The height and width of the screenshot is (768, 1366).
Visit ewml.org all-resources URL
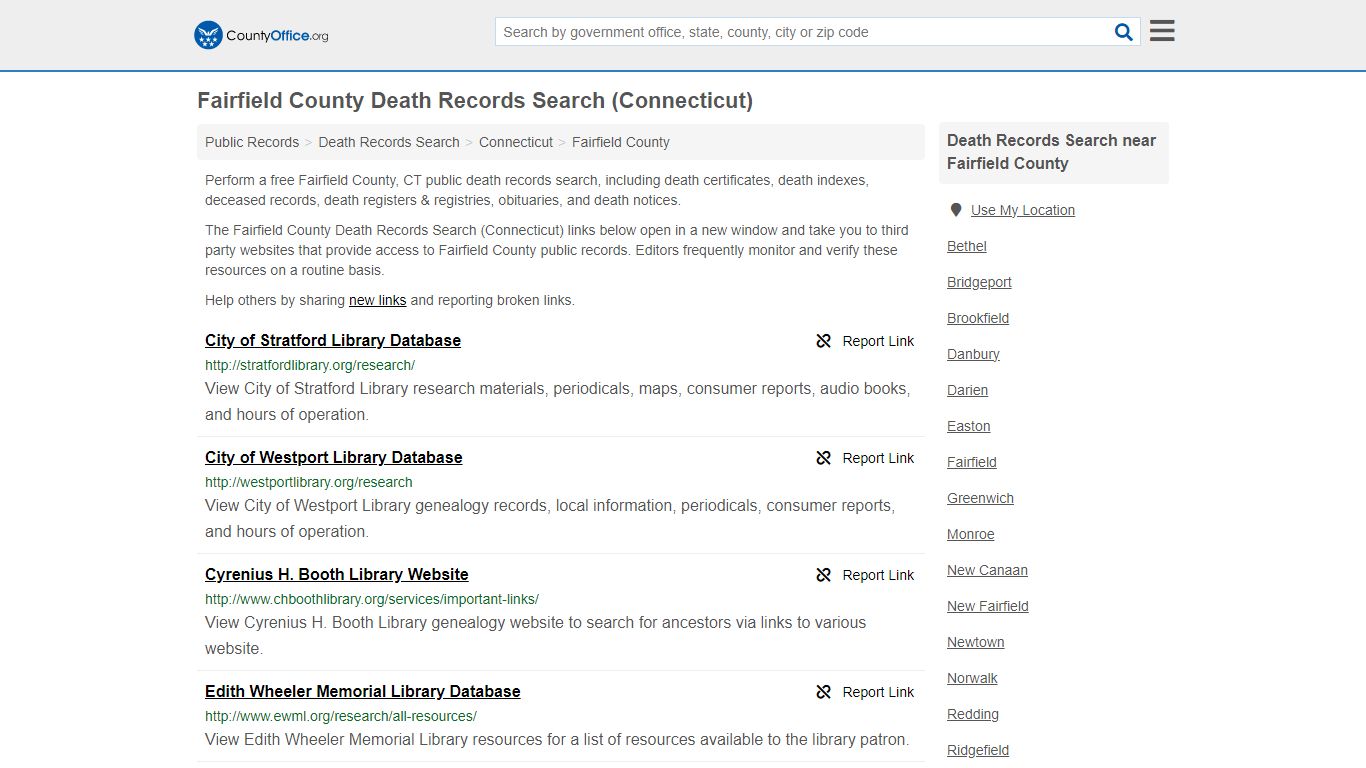coord(341,716)
